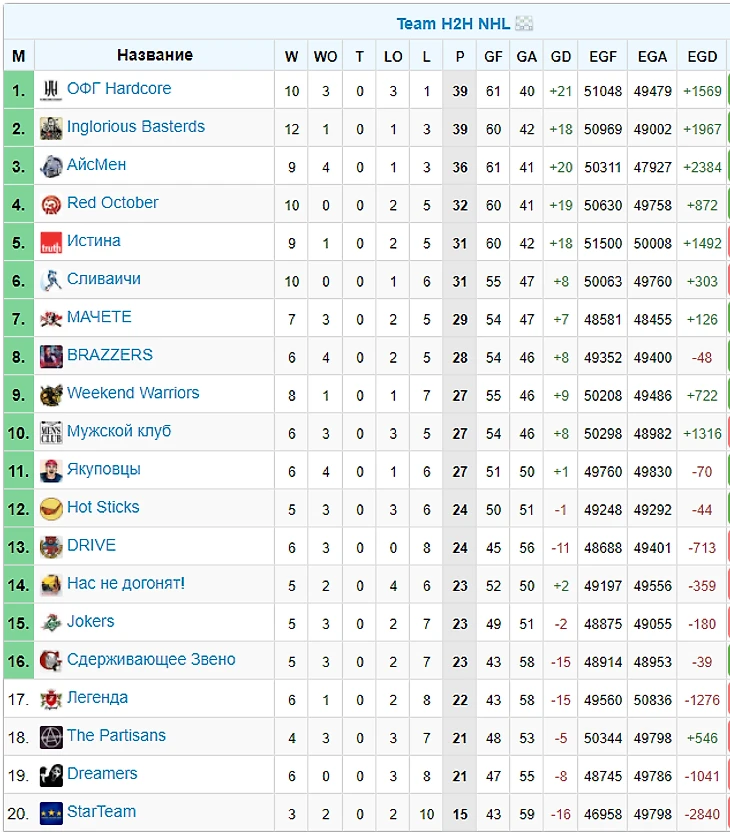Click the red truth logo for Истина
Screen dimensions: 730x835
[51, 243]
